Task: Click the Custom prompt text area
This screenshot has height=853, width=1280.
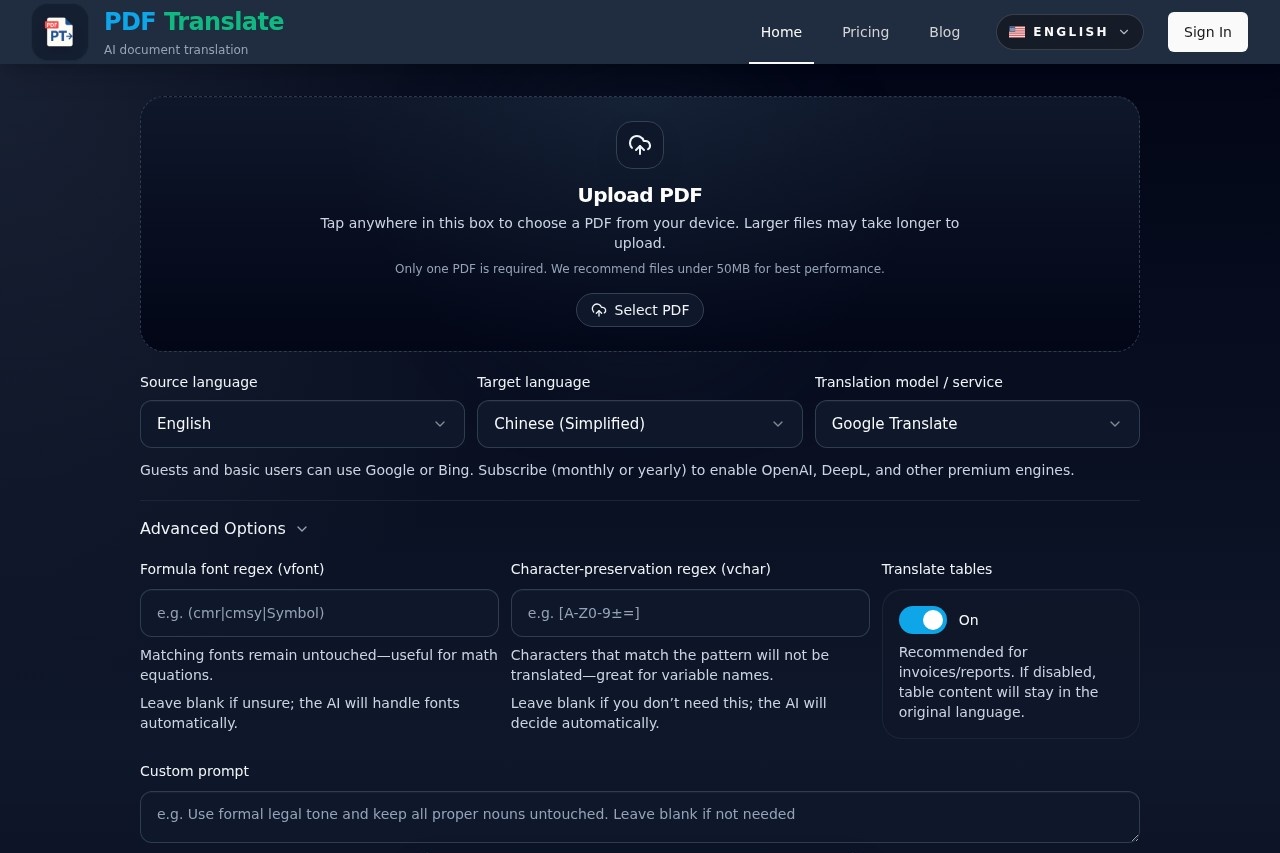Action: [x=639, y=816]
